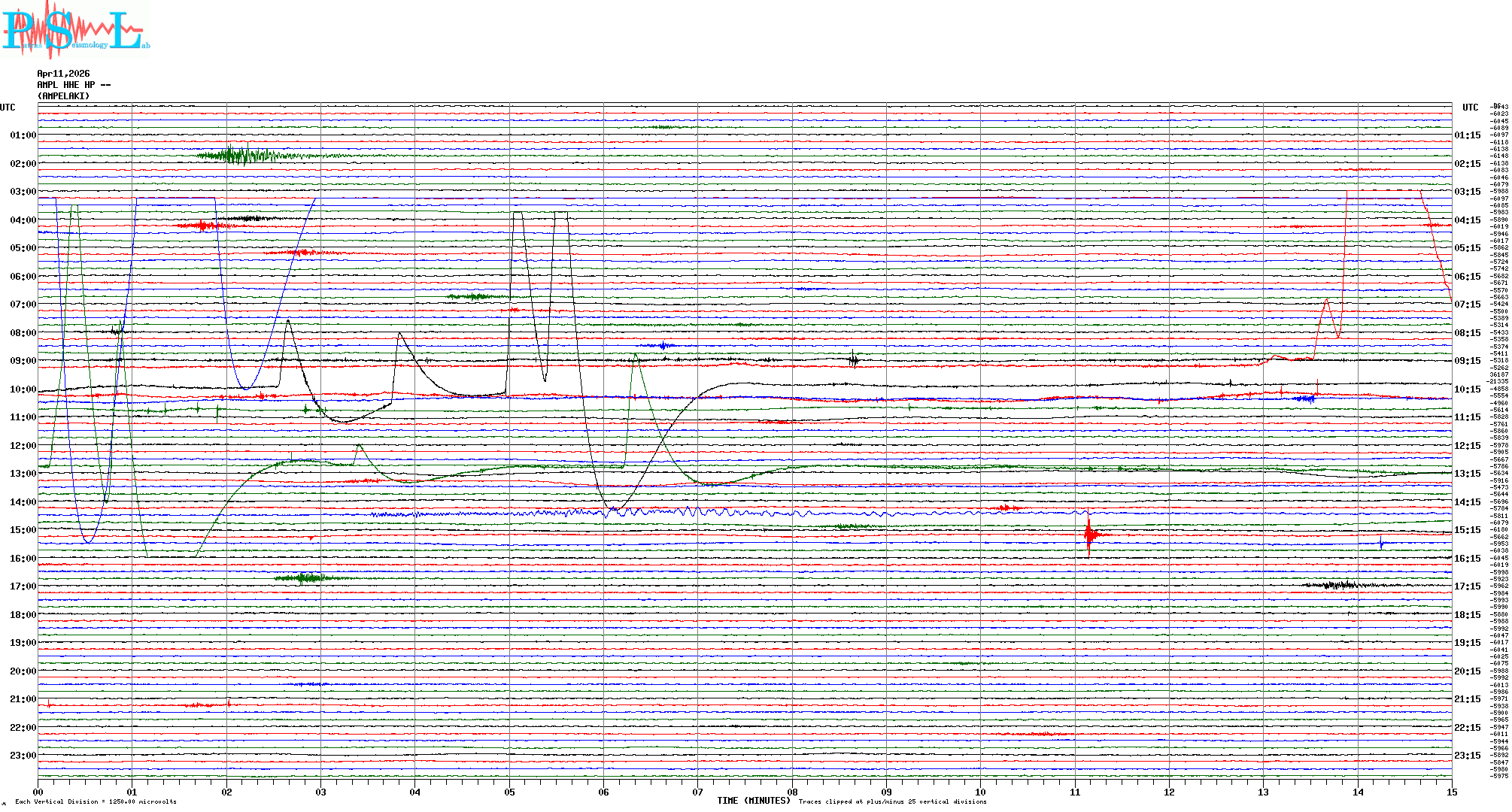
Task: Click the TIME (MINUTES) axis title
Action: (x=753, y=801)
